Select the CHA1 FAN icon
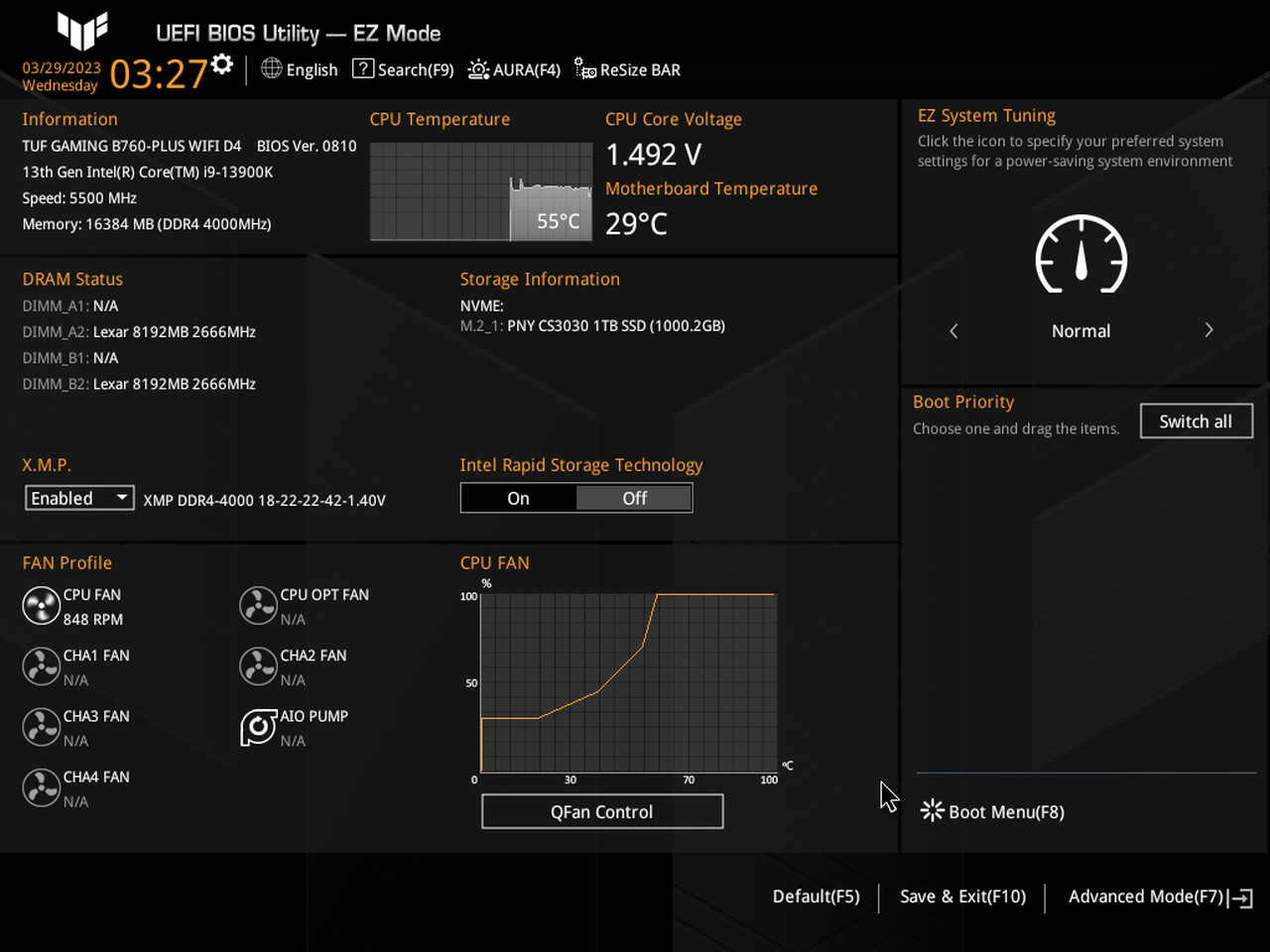Viewport: 1270px width, 952px height. click(42, 666)
